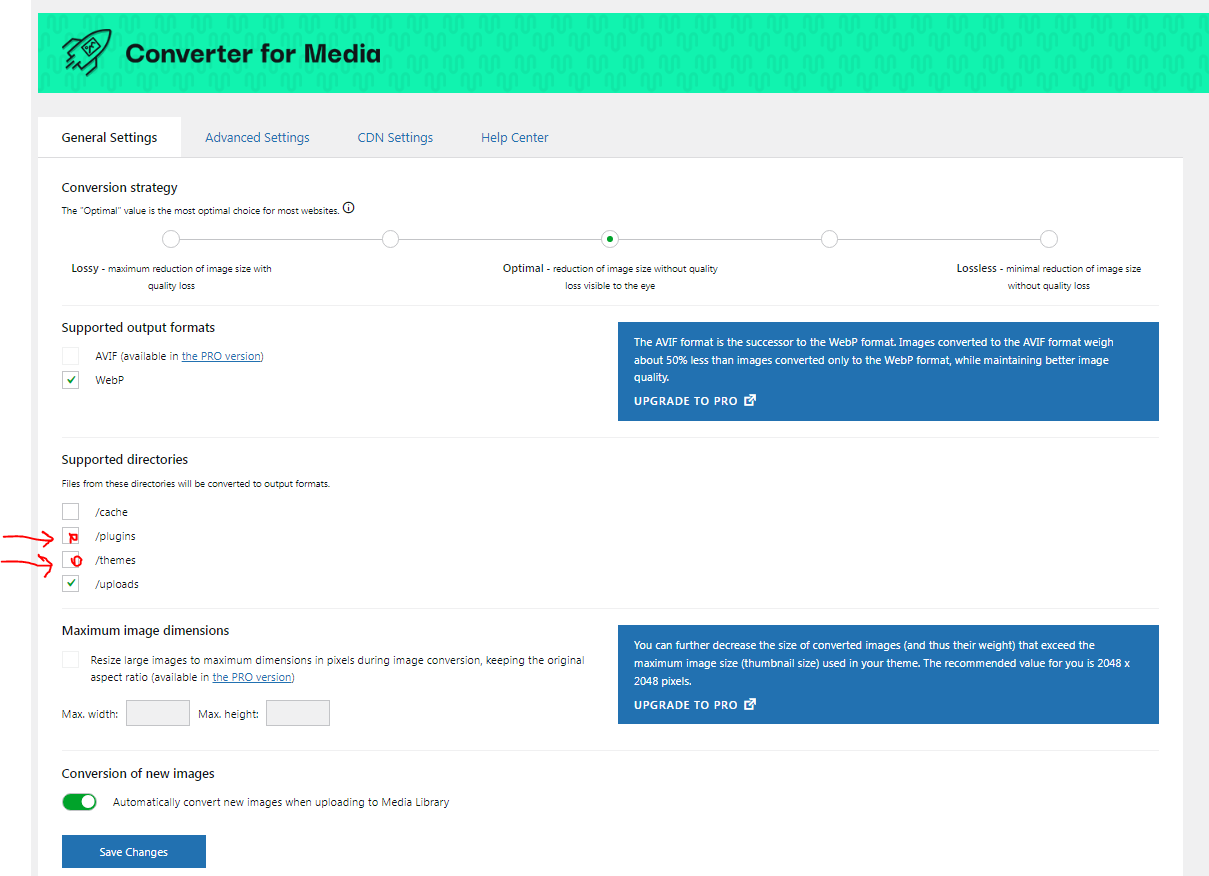This screenshot has height=876, width=1209.
Task: Select the Lossy conversion strategy
Action: coord(171,239)
